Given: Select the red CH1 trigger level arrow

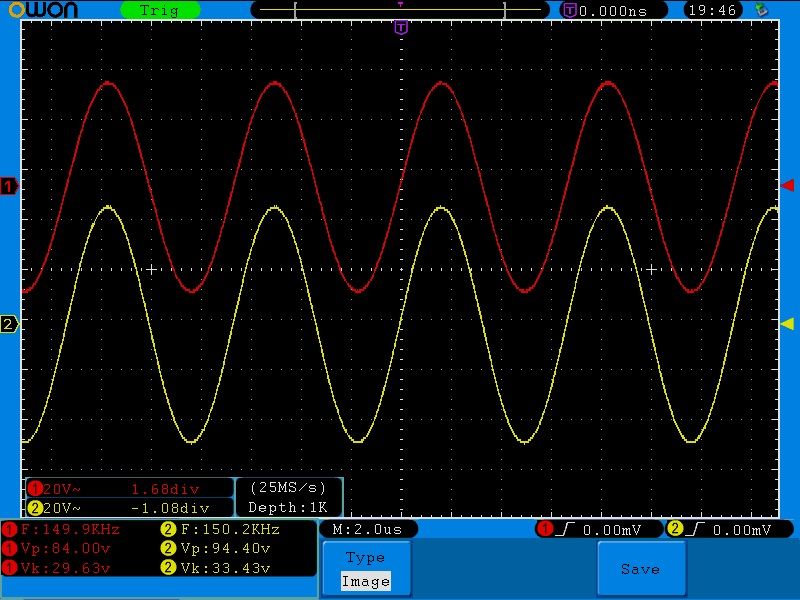Looking at the screenshot, I should point(788,186).
